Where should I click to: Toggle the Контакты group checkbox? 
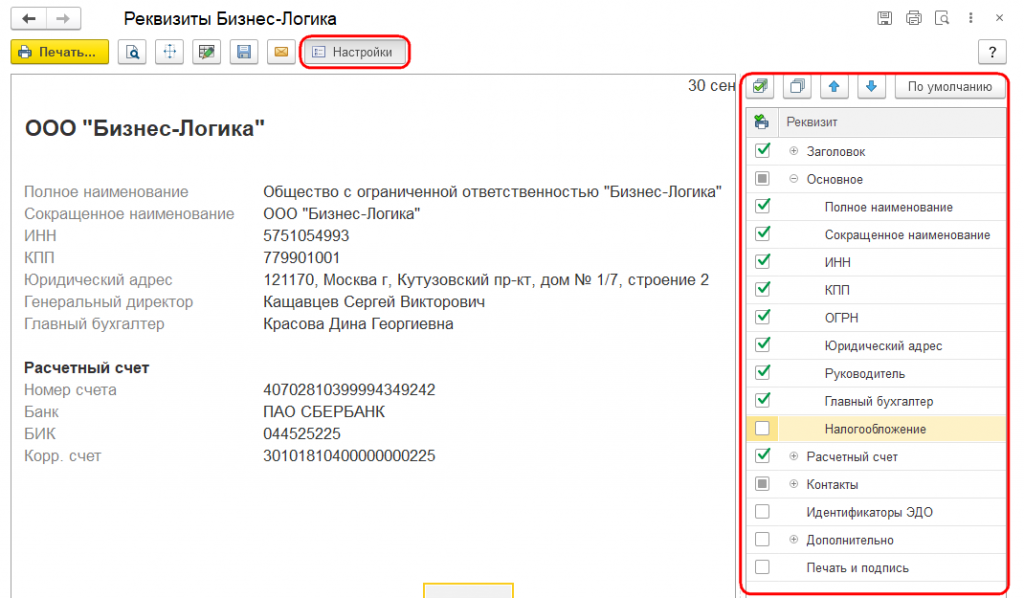762,484
